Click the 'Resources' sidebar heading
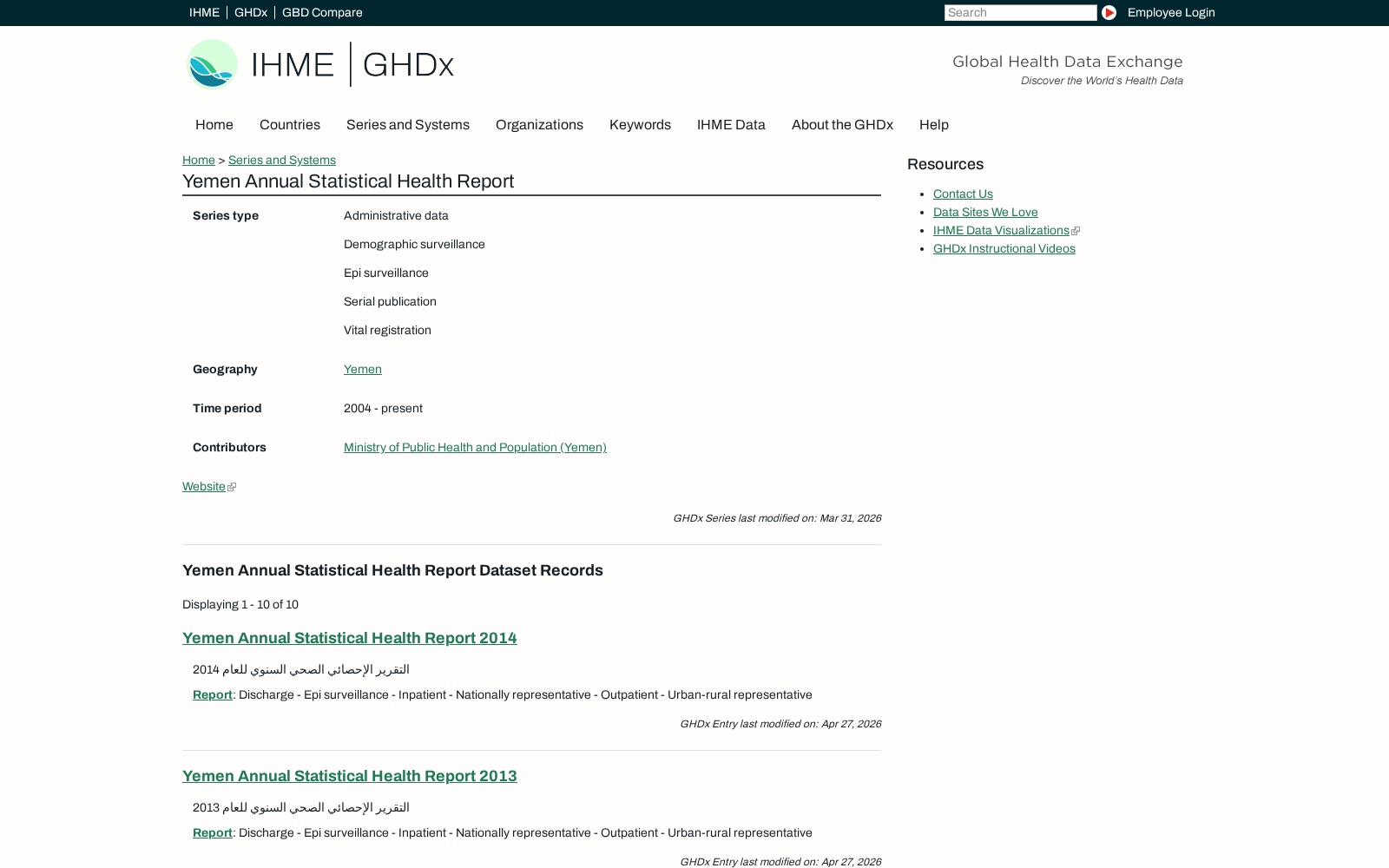The height and width of the screenshot is (868, 1389). click(x=945, y=164)
